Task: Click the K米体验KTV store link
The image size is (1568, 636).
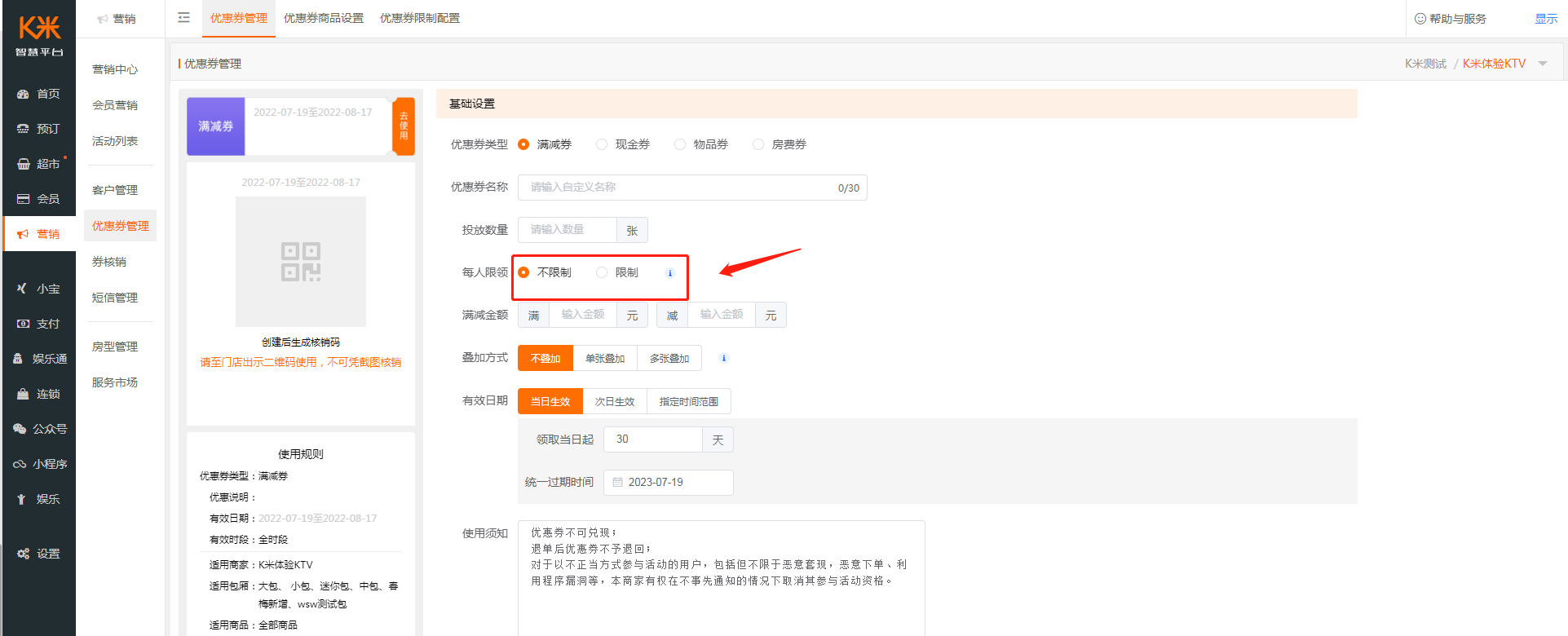Action: click(1494, 64)
